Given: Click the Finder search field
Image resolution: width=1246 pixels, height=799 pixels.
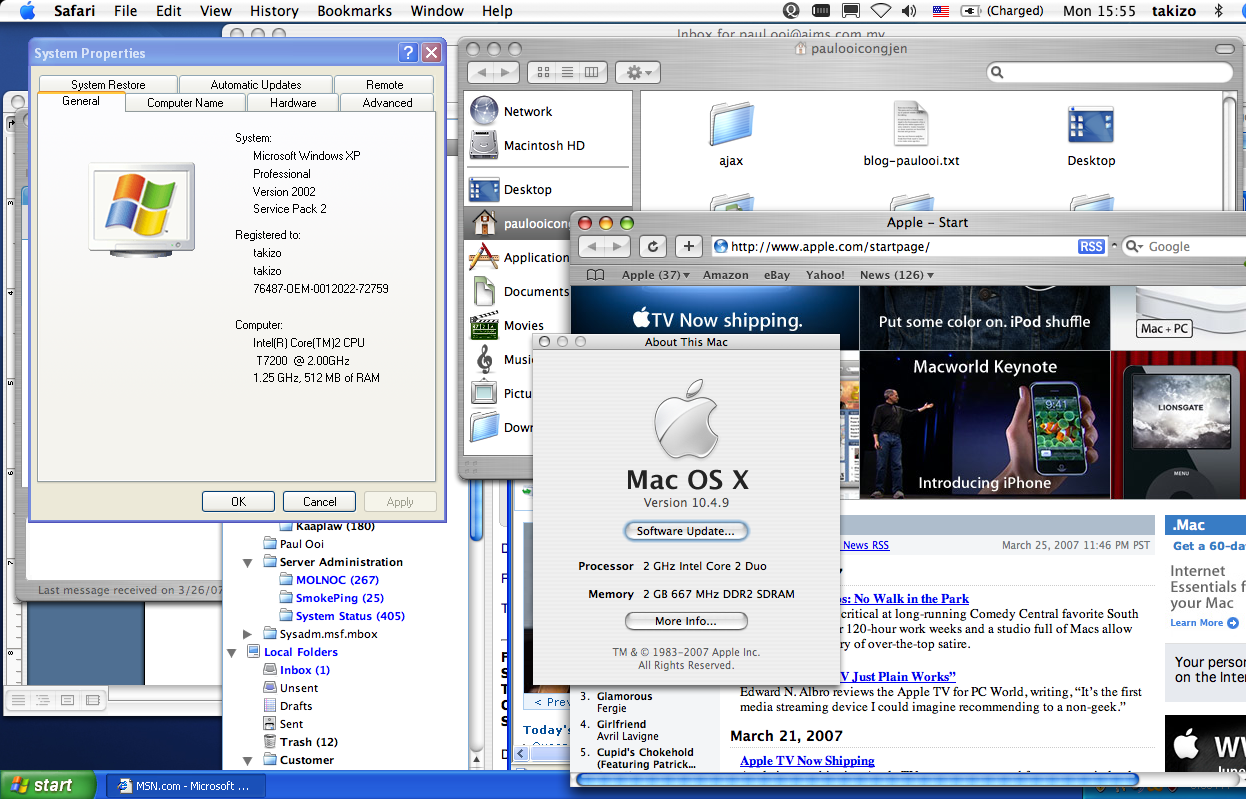Looking at the screenshot, I should pyautogui.click(x=1110, y=72).
